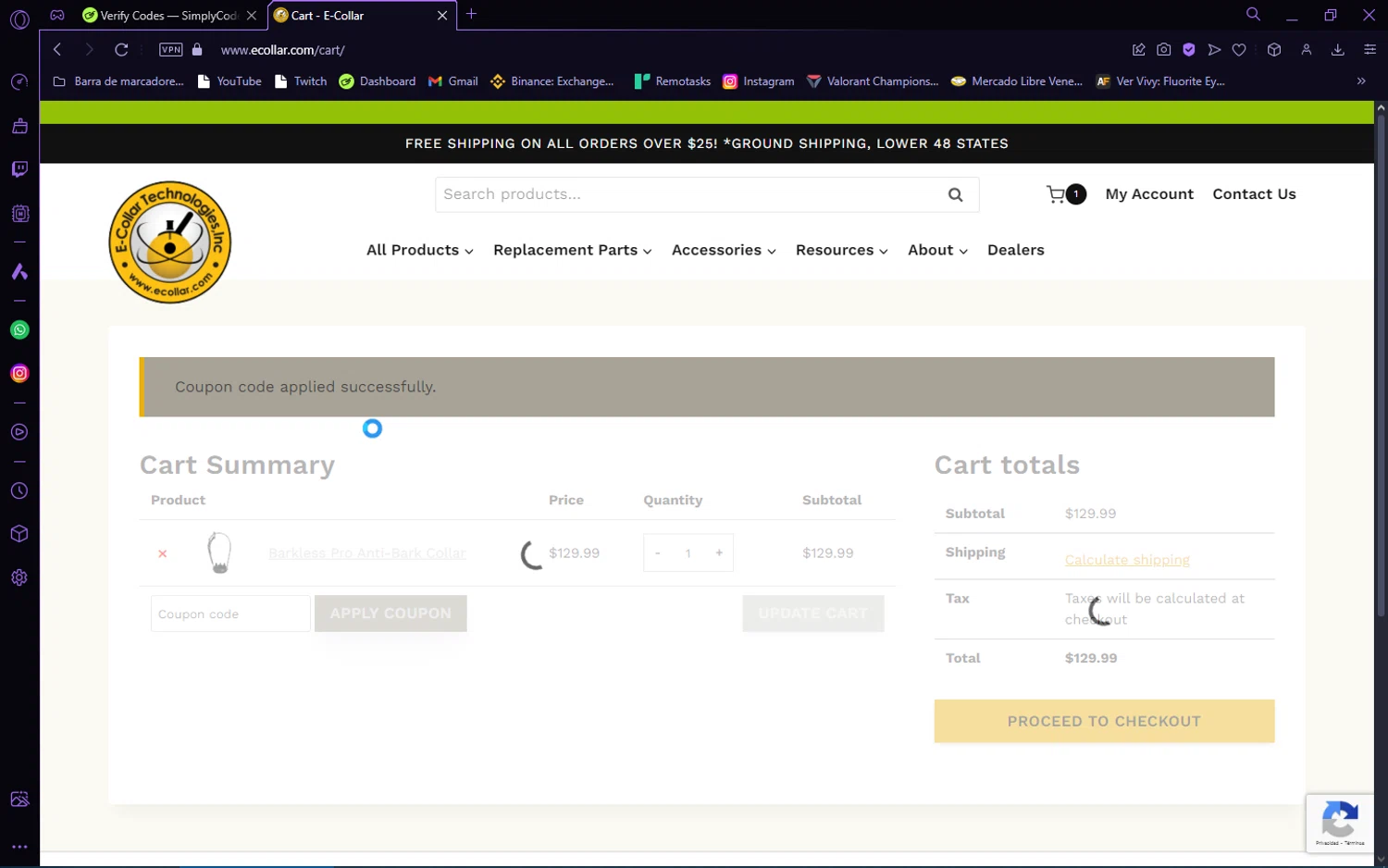Expand the All Products menu

click(x=420, y=250)
